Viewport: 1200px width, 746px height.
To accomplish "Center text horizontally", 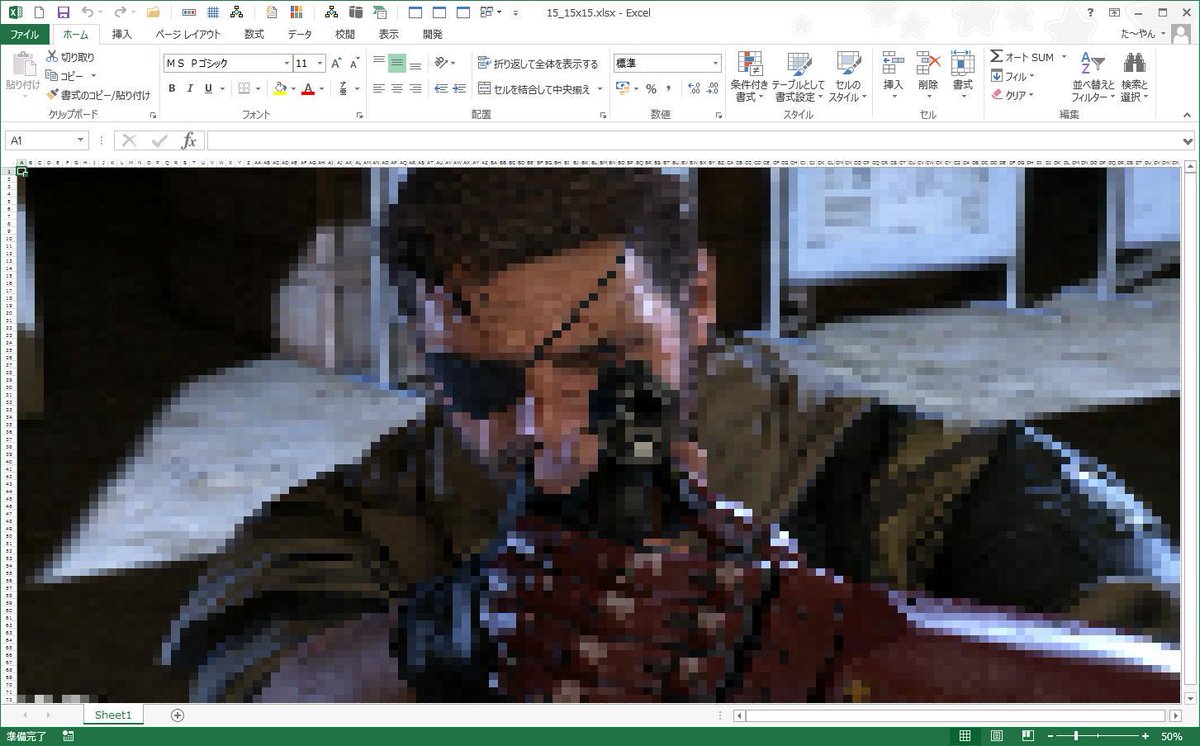I will pyautogui.click(x=397, y=89).
